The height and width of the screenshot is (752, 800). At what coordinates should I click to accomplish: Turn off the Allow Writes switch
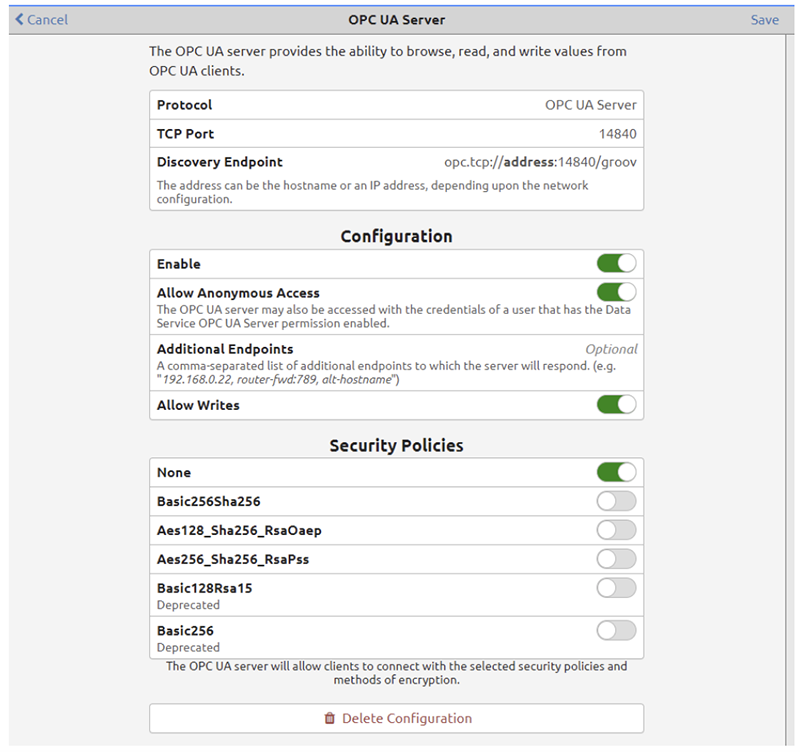(616, 405)
